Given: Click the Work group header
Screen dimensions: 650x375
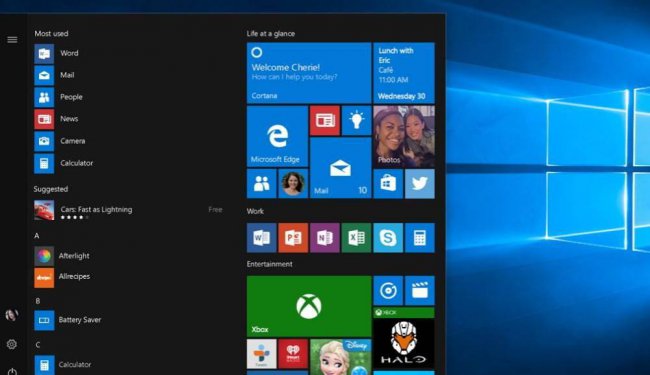Looking at the screenshot, I should pos(255,211).
